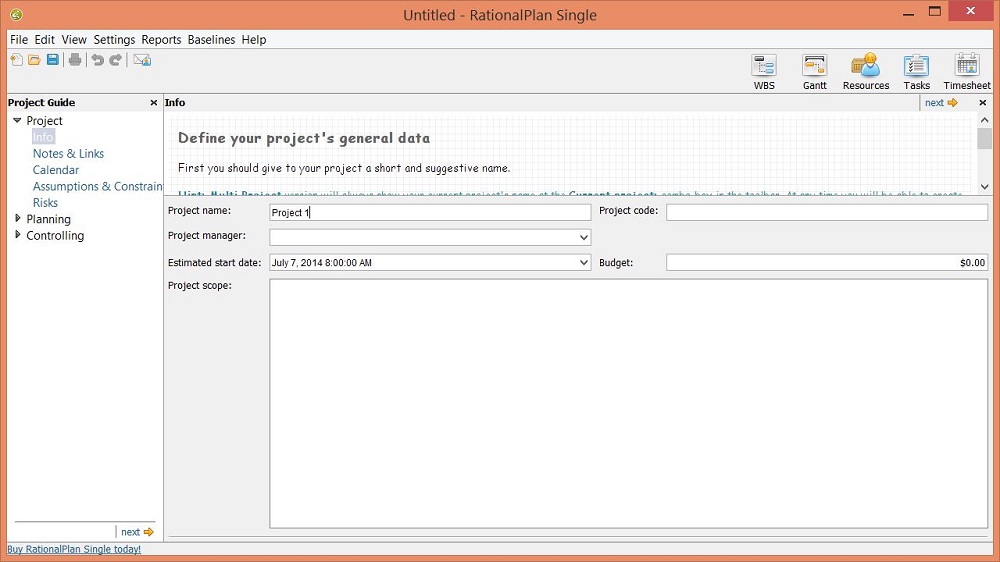This screenshot has height=562, width=1000.
Task: Open the Help menu
Action: click(254, 40)
